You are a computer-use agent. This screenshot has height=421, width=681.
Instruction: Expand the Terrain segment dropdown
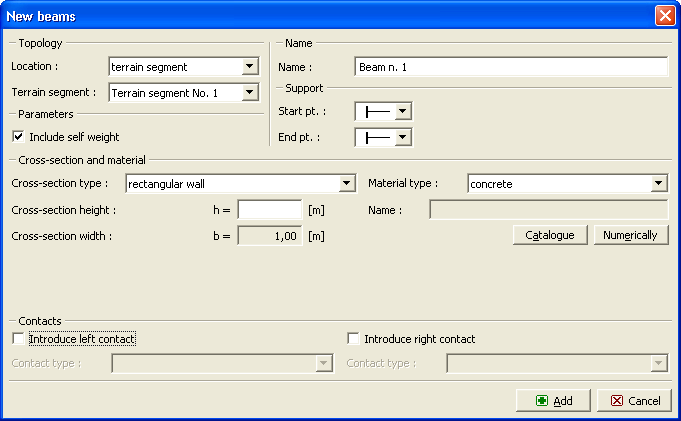pos(249,93)
